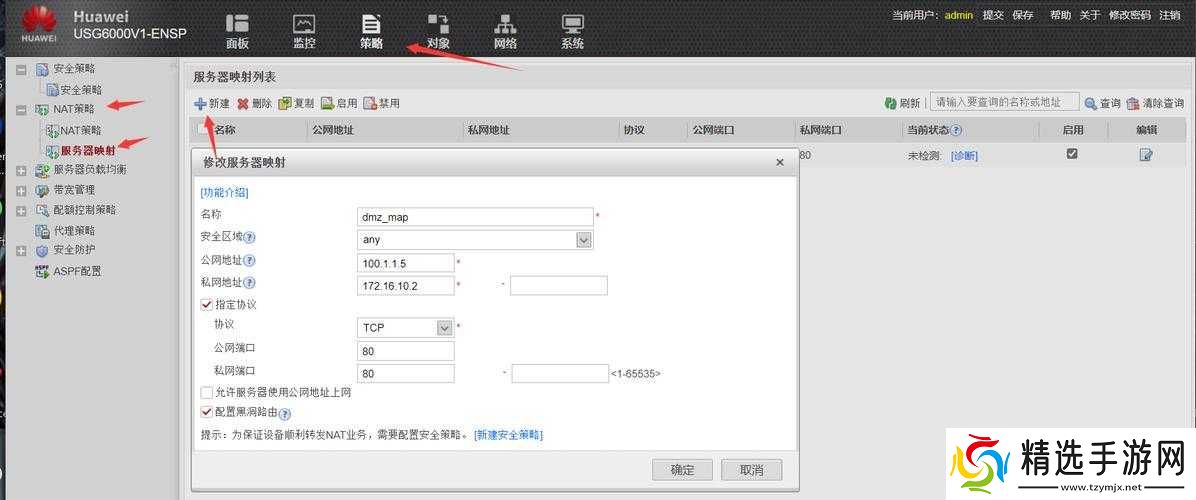1196x500 pixels.
Task: Toggle the 指定协议 checkbox
Action: (x=207, y=304)
